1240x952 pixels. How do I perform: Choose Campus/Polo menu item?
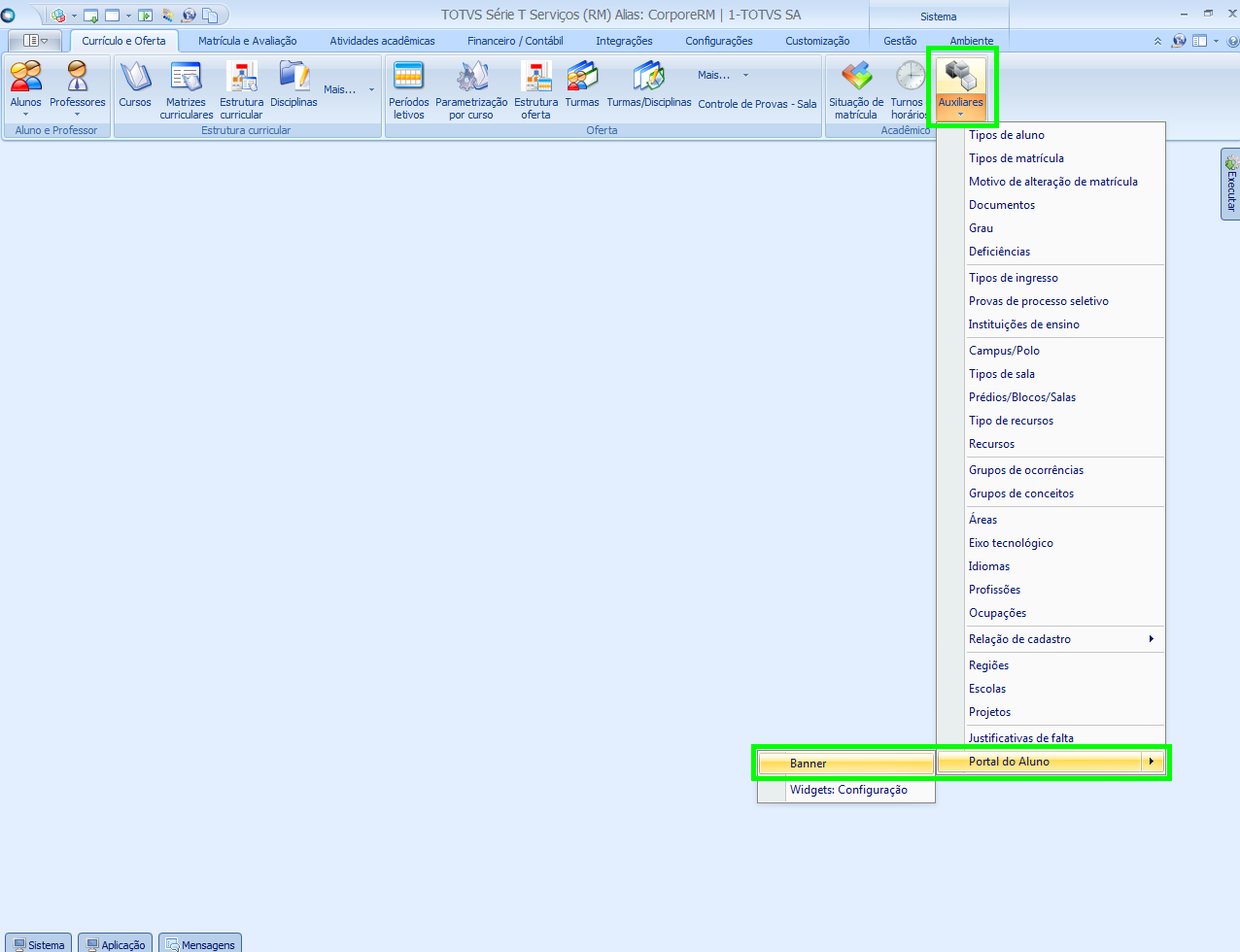(x=1051, y=351)
